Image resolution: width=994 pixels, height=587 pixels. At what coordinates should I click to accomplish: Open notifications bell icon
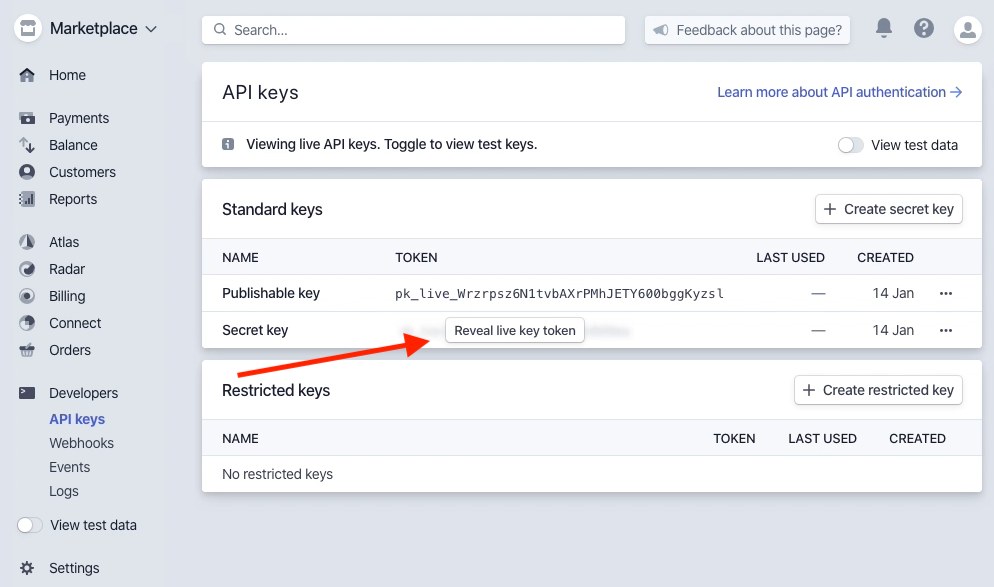tap(884, 28)
